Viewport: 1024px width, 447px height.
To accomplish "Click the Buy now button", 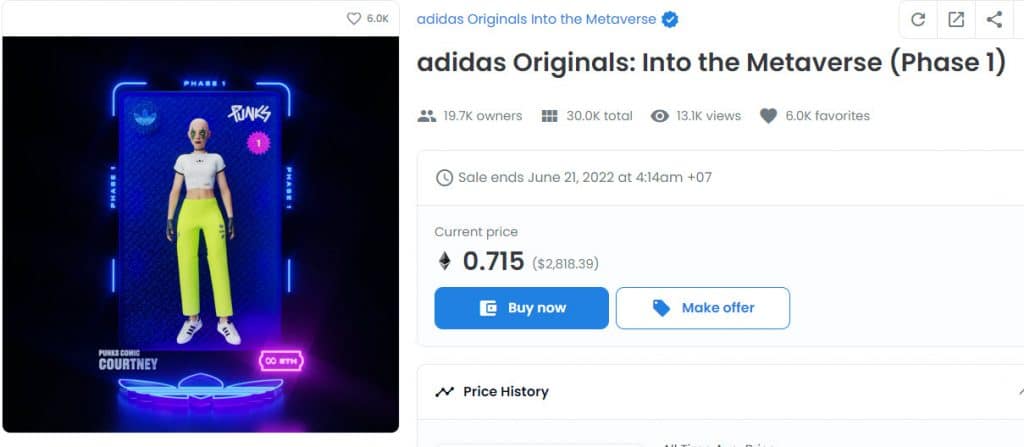I will point(521,308).
